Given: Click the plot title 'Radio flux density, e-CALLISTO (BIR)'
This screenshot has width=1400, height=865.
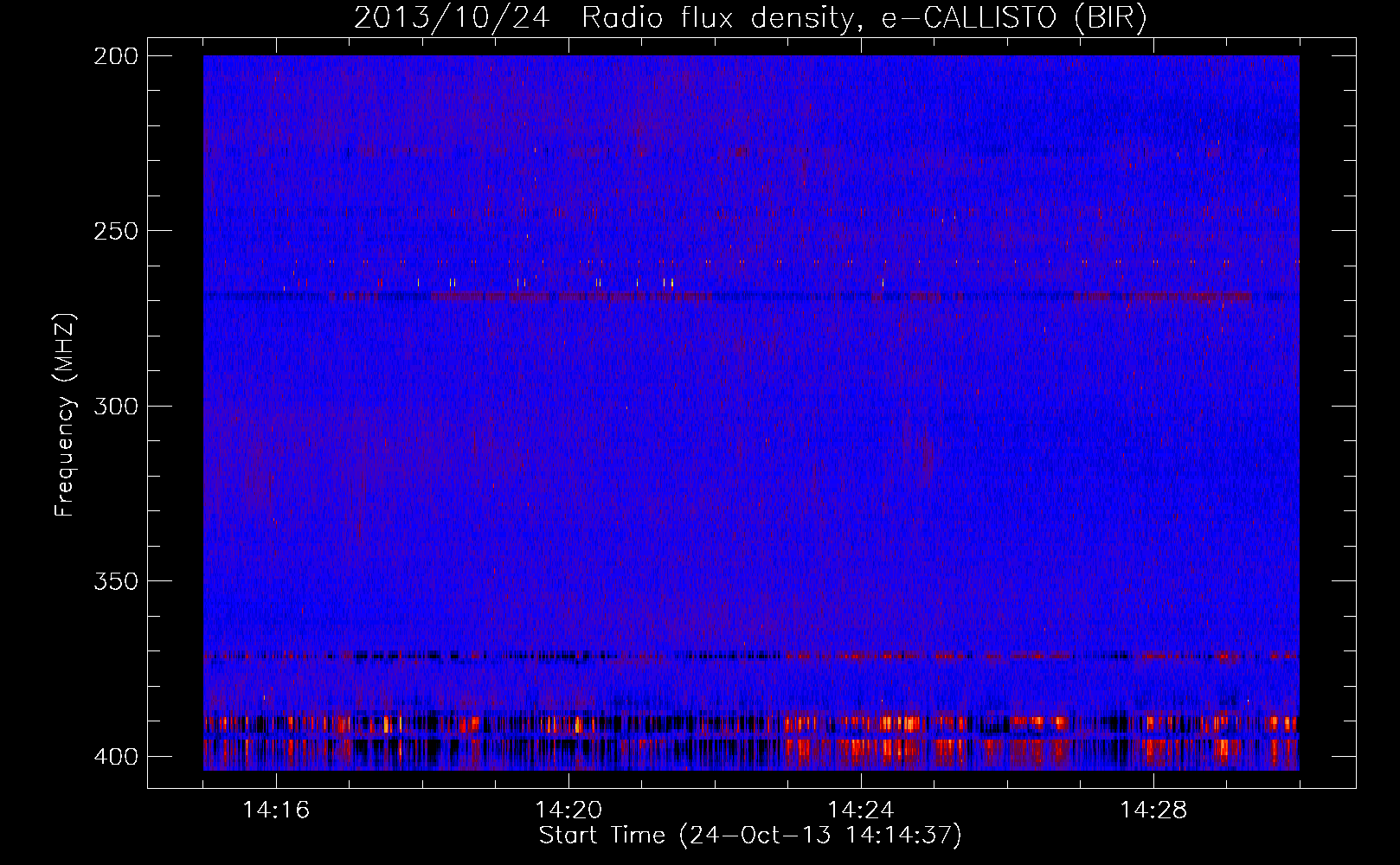Looking at the screenshot, I should point(864,18).
